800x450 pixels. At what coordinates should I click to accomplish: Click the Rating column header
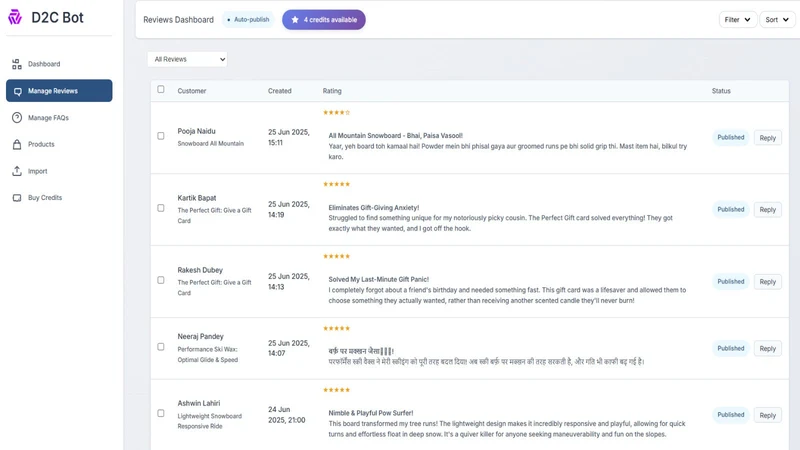pos(332,91)
